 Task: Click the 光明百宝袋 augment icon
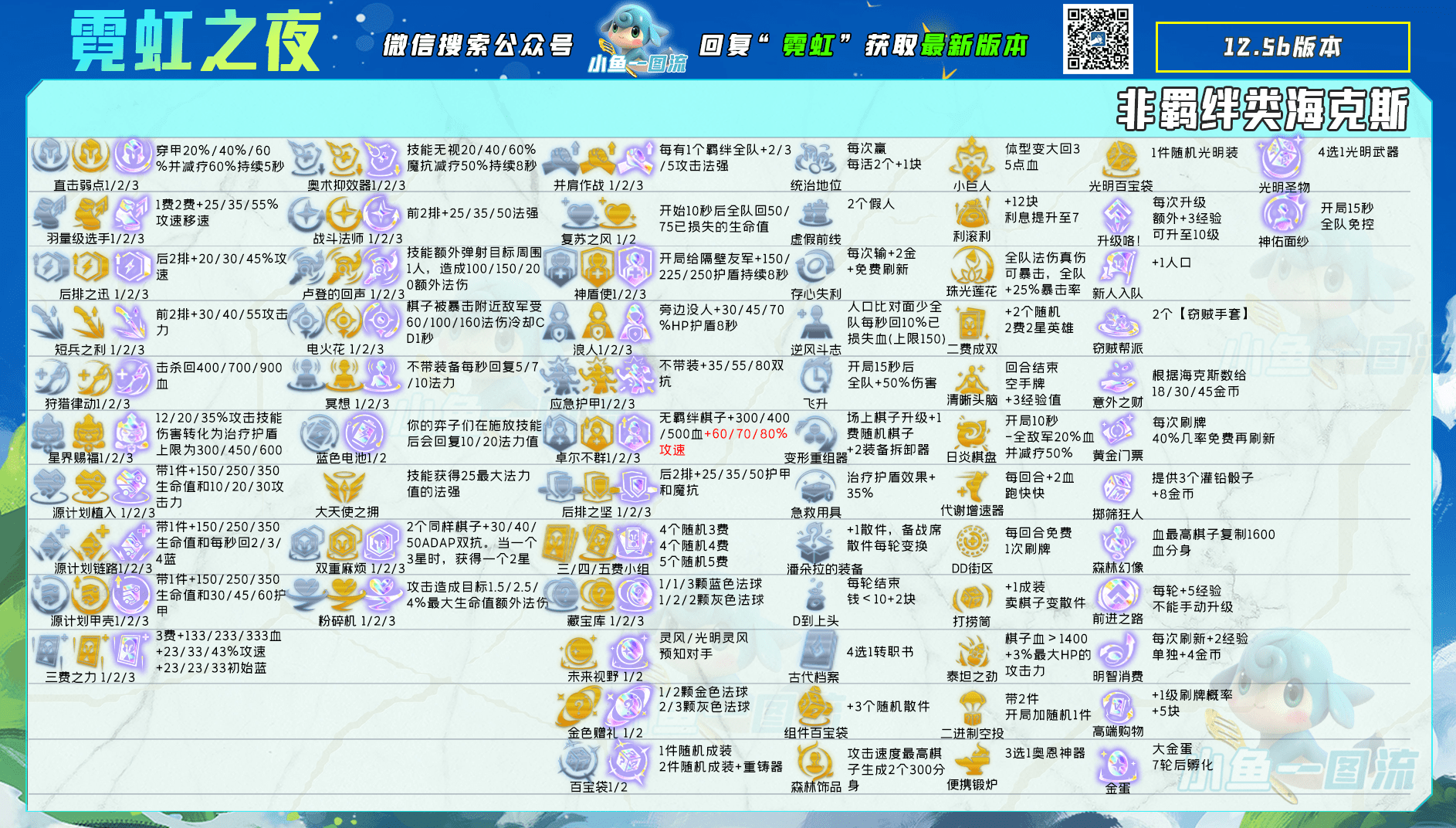tap(1120, 158)
